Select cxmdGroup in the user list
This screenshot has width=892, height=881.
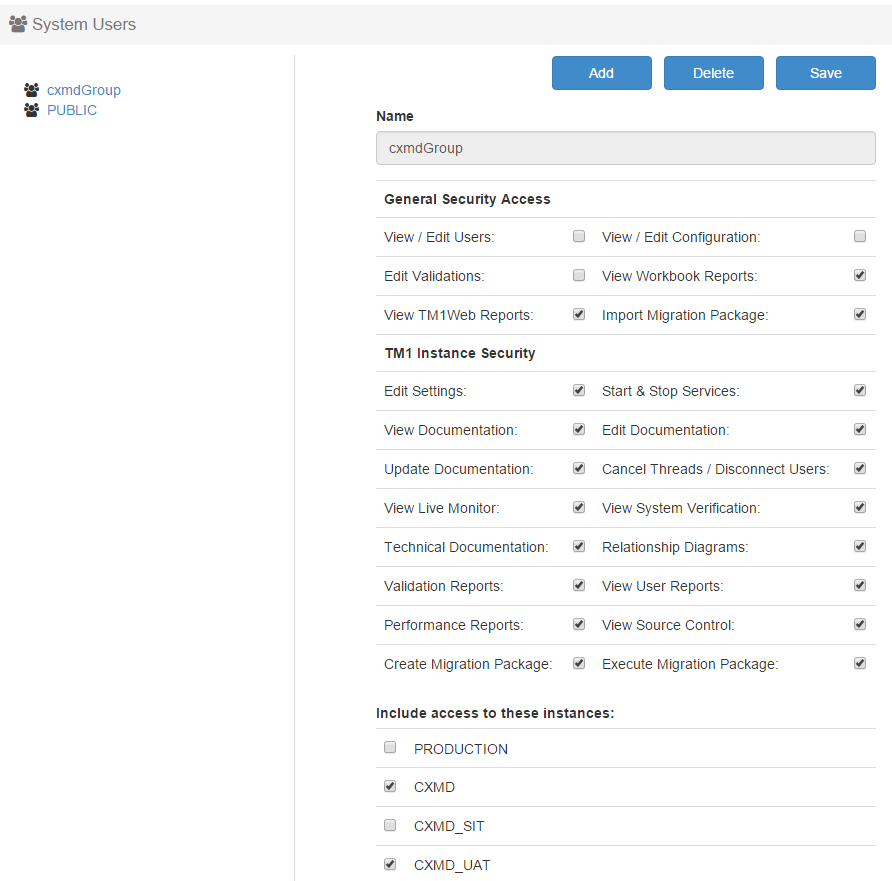coord(83,90)
